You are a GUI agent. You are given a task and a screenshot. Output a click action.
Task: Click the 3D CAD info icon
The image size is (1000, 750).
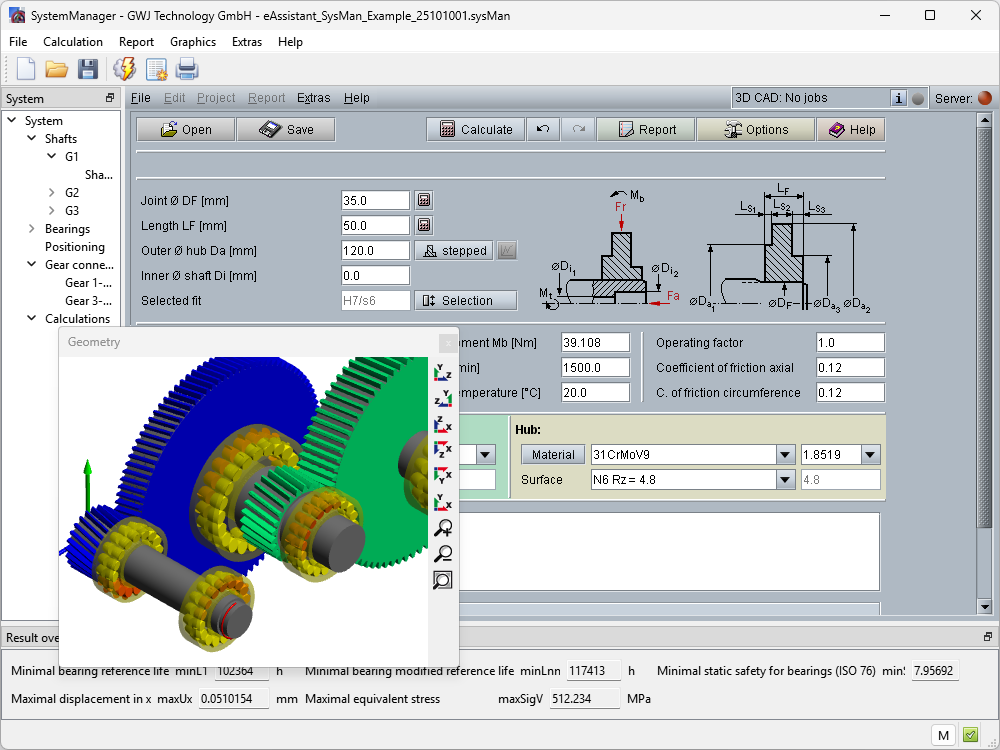tap(898, 98)
